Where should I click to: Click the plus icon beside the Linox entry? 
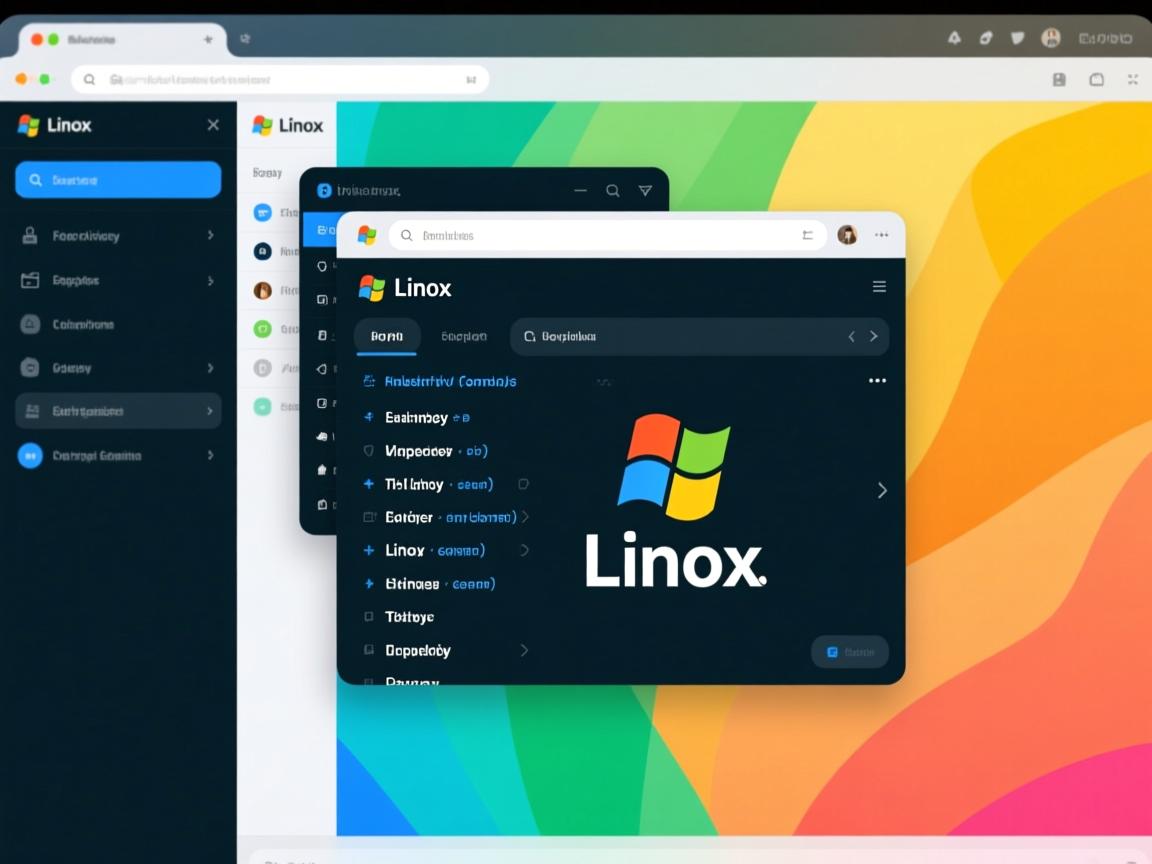click(x=366, y=550)
